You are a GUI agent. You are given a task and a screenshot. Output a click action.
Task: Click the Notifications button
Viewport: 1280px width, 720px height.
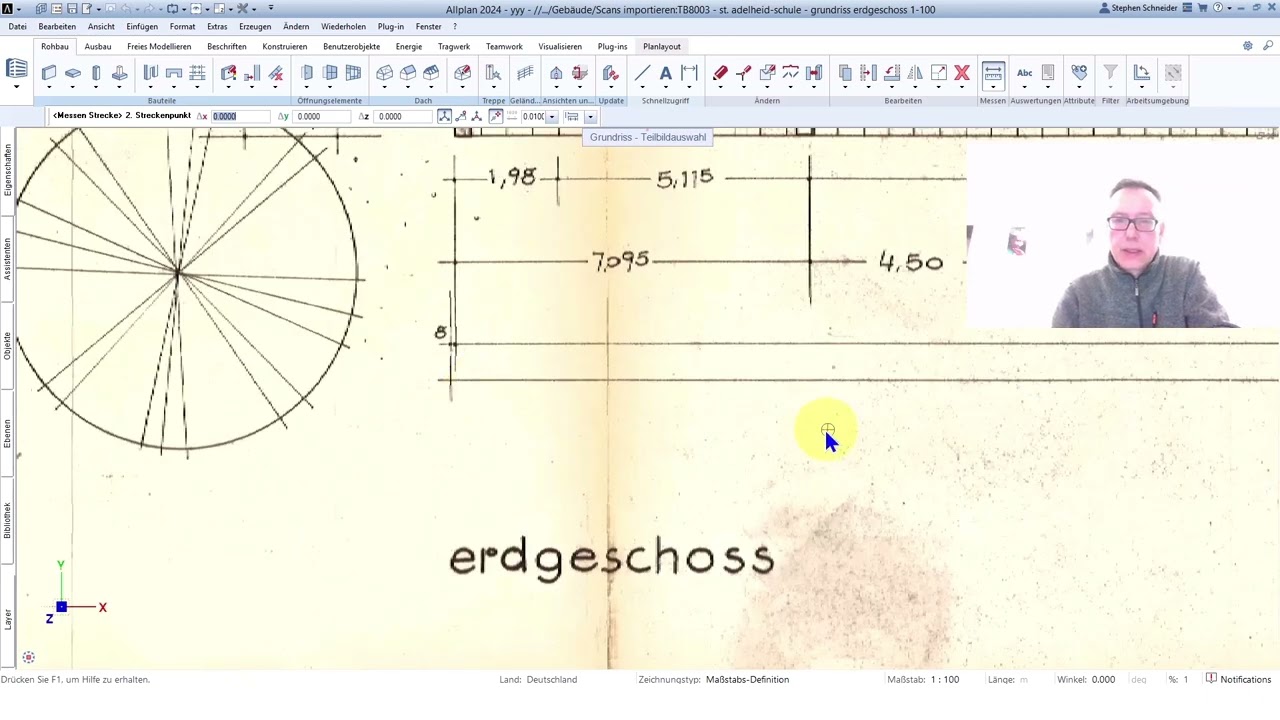pyautogui.click(x=1239, y=679)
